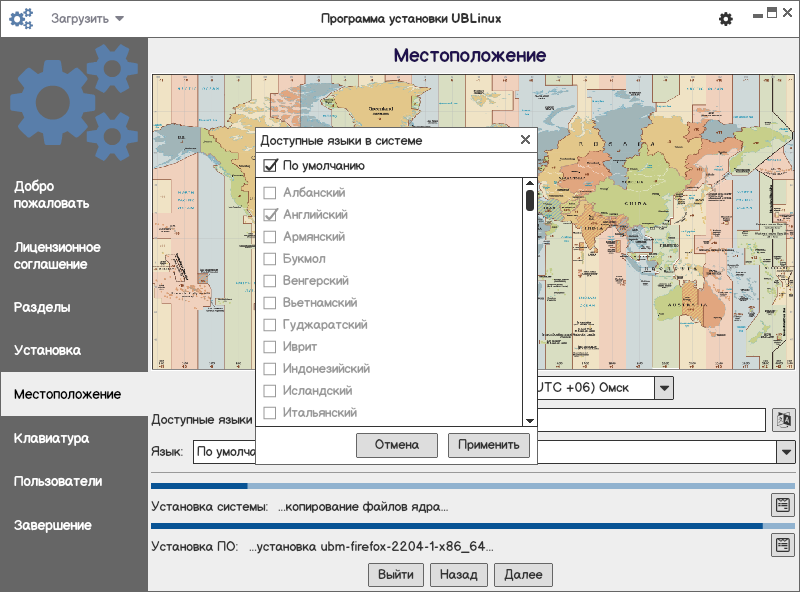The image size is (800, 592).
Task: Enable the 'Венгерский' language checkbox
Action: (270, 281)
